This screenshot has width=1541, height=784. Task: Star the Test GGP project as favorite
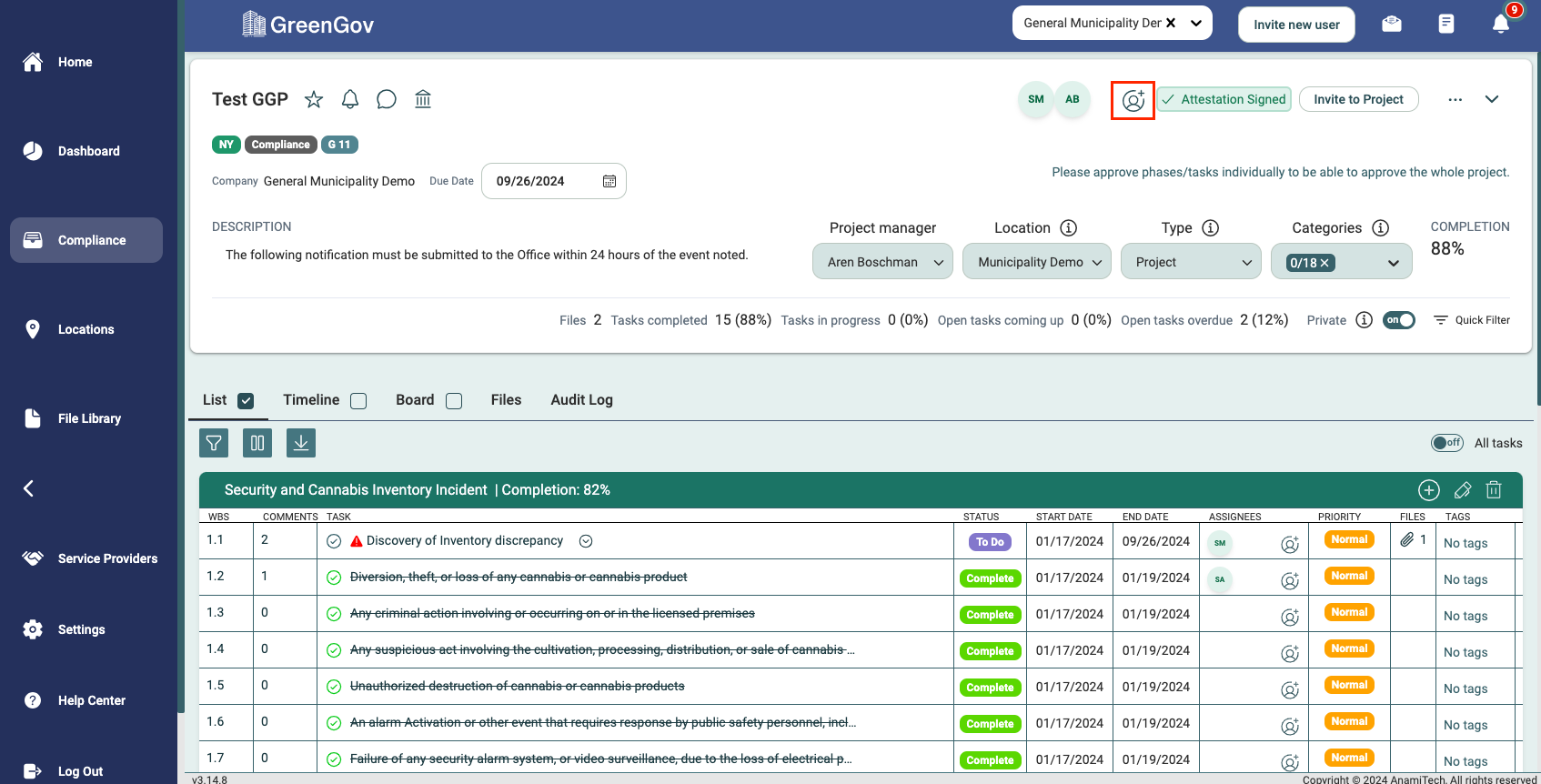click(314, 99)
